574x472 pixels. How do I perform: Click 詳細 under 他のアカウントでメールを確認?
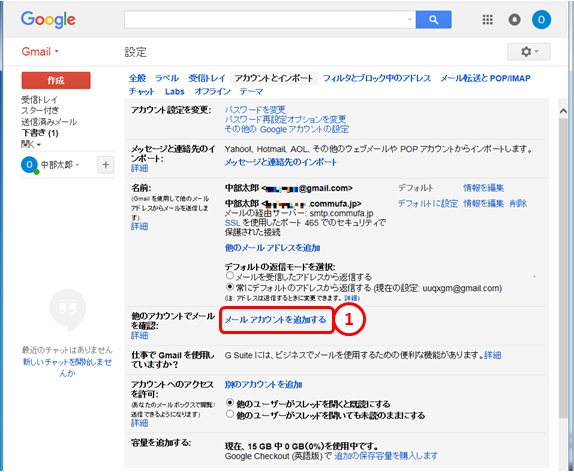coord(139,335)
